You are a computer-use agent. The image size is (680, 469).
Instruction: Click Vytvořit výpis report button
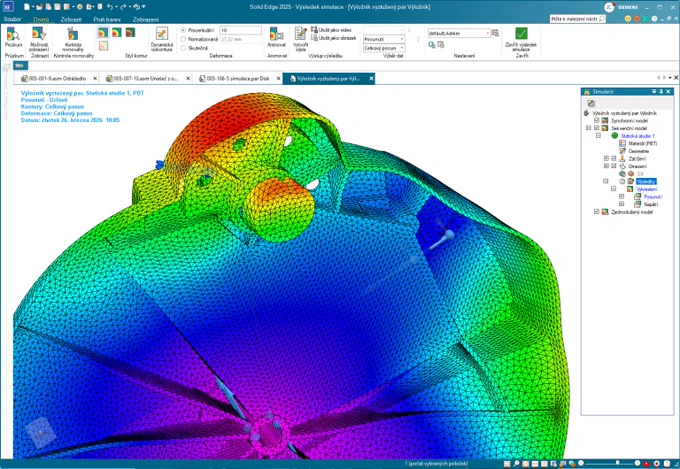[x=301, y=39]
